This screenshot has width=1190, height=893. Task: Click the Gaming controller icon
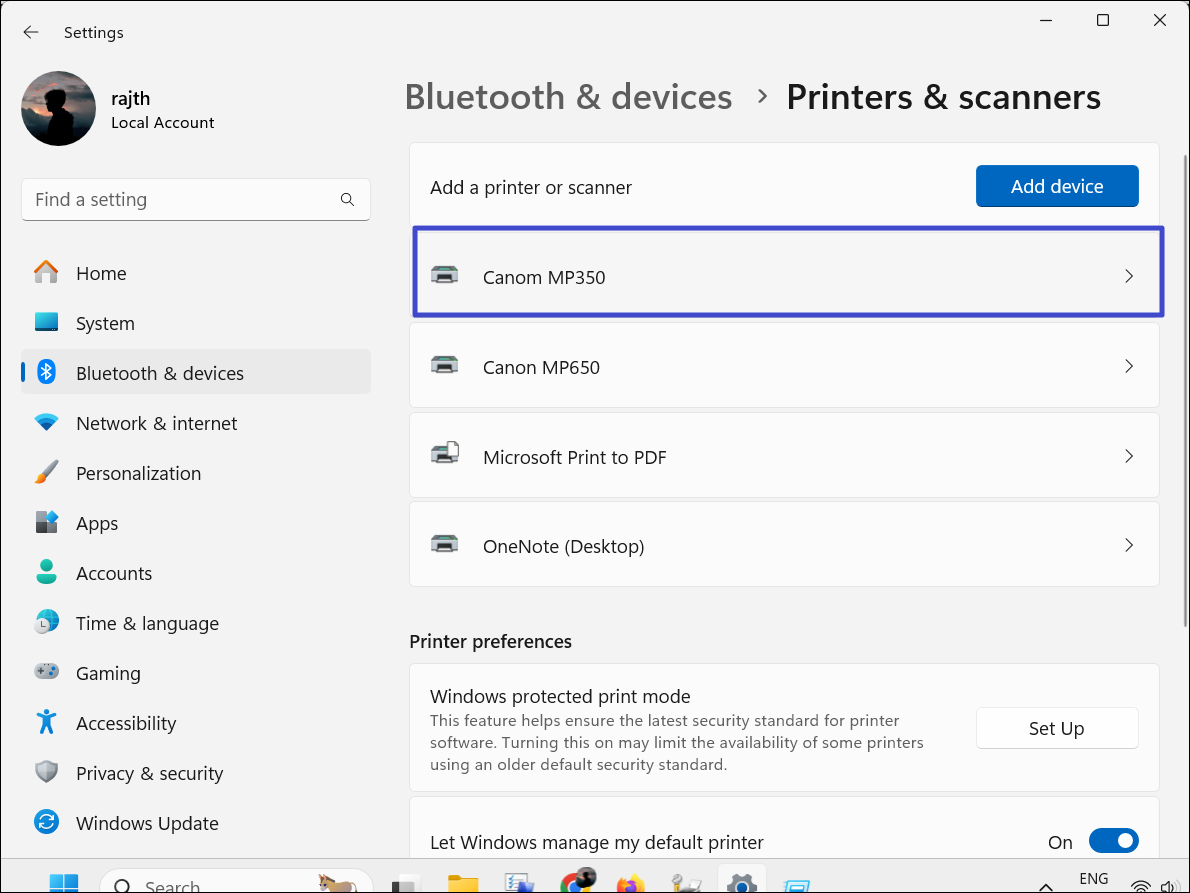coord(46,673)
